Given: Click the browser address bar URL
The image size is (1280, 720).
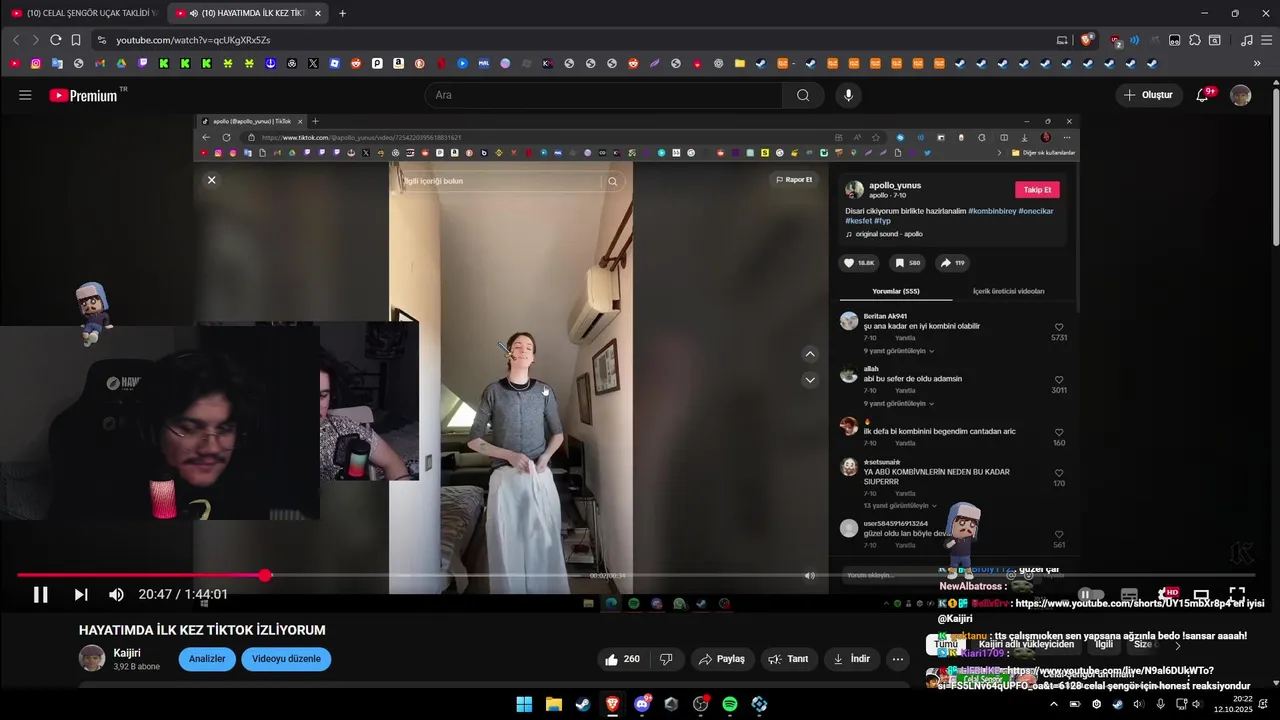Looking at the screenshot, I should pyautogui.click(x=193, y=40).
